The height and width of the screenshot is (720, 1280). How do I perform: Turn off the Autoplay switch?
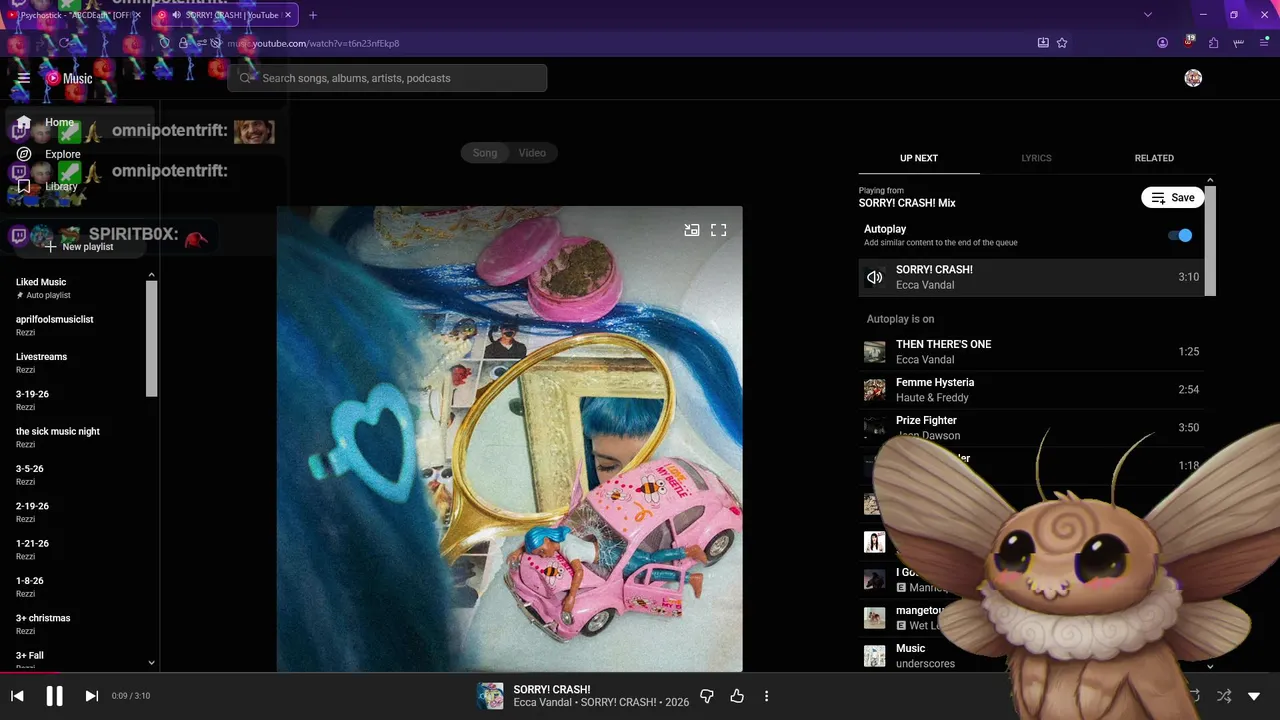pyautogui.click(x=1180, y=235)
